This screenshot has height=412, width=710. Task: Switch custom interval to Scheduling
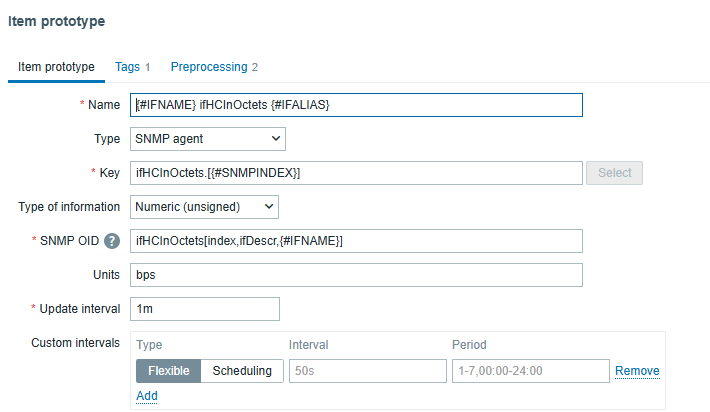click(241, 371)
